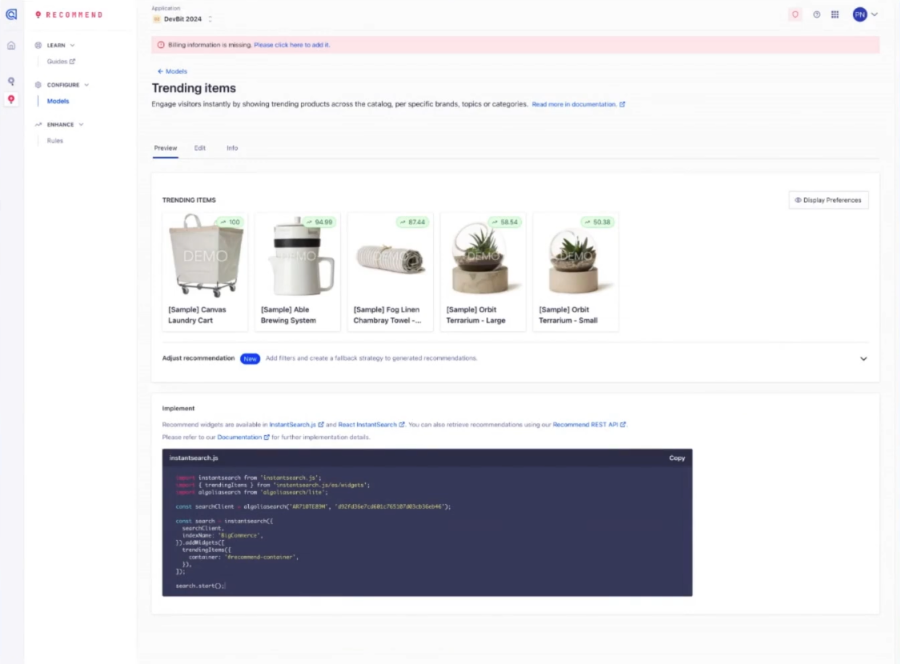Click the 87.44 trending score badge
The image size is (900, 664).
click(412, 222)
